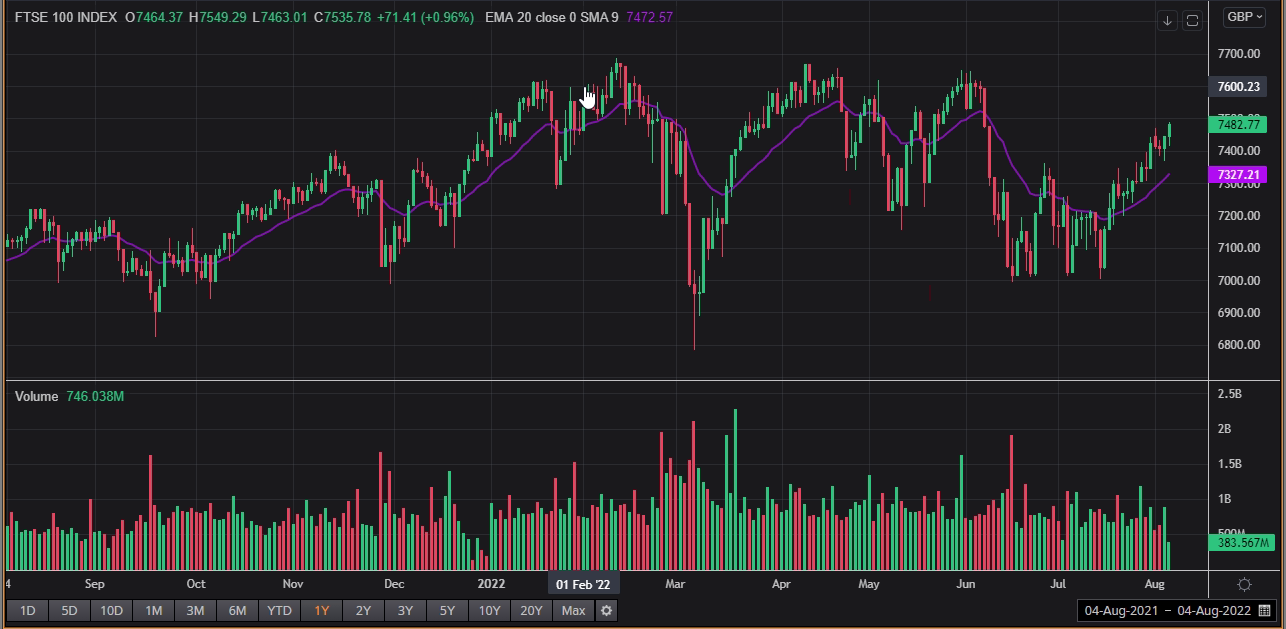The height and width of the screenshot is (629, 1286).
Task: Select the 10D range
Action: (111, 610)
